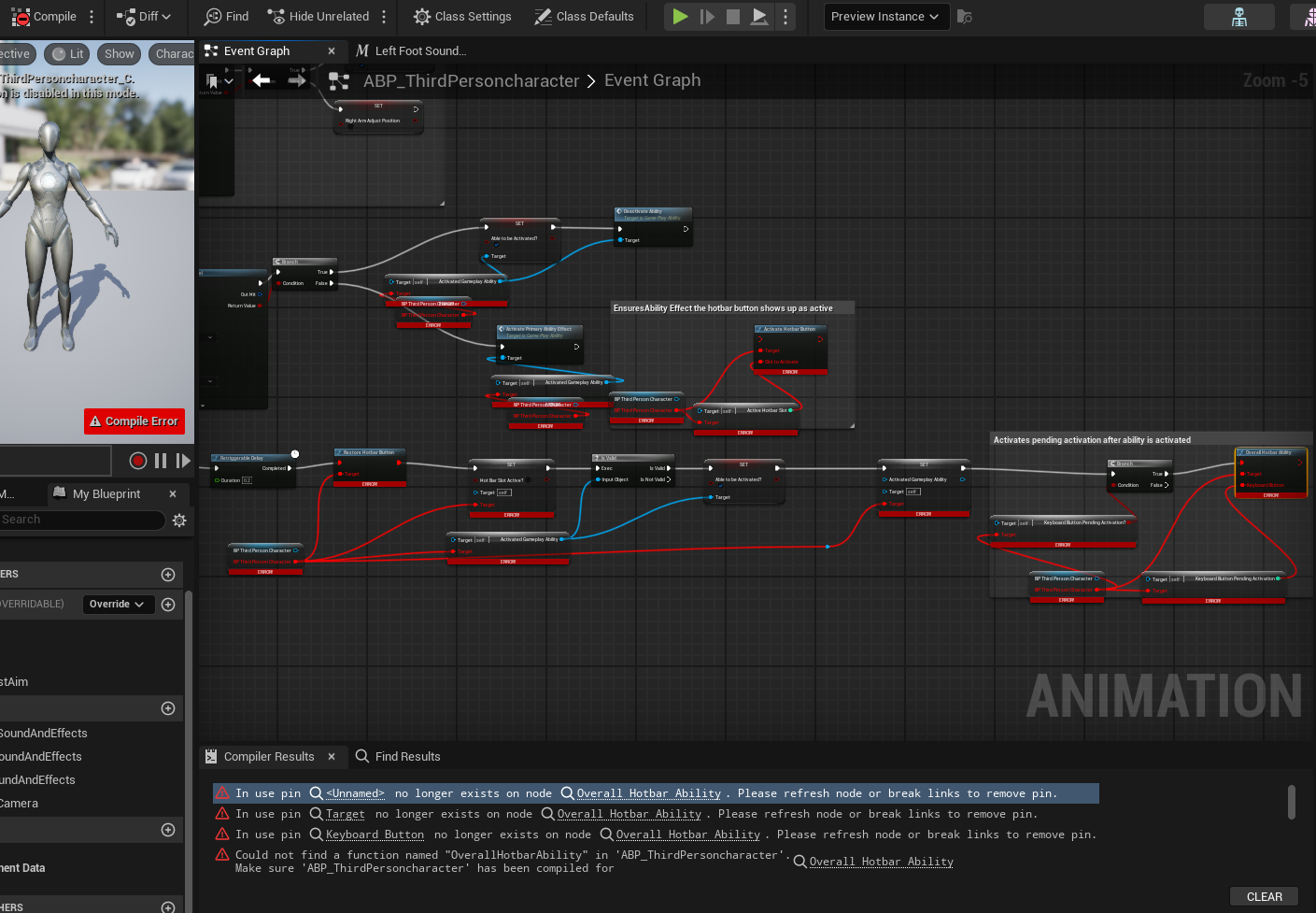Pause the preview animation
Image resolution: width=1316 pixels, height=913 pixels.
click(161, 461)
